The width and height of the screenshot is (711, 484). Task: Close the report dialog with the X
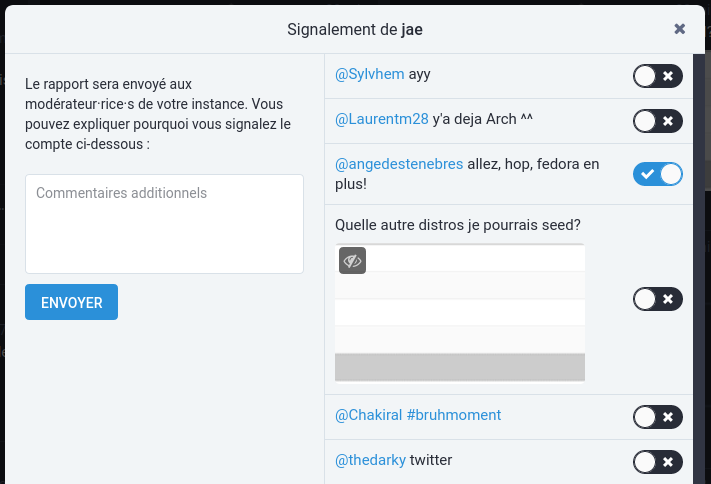680,29
